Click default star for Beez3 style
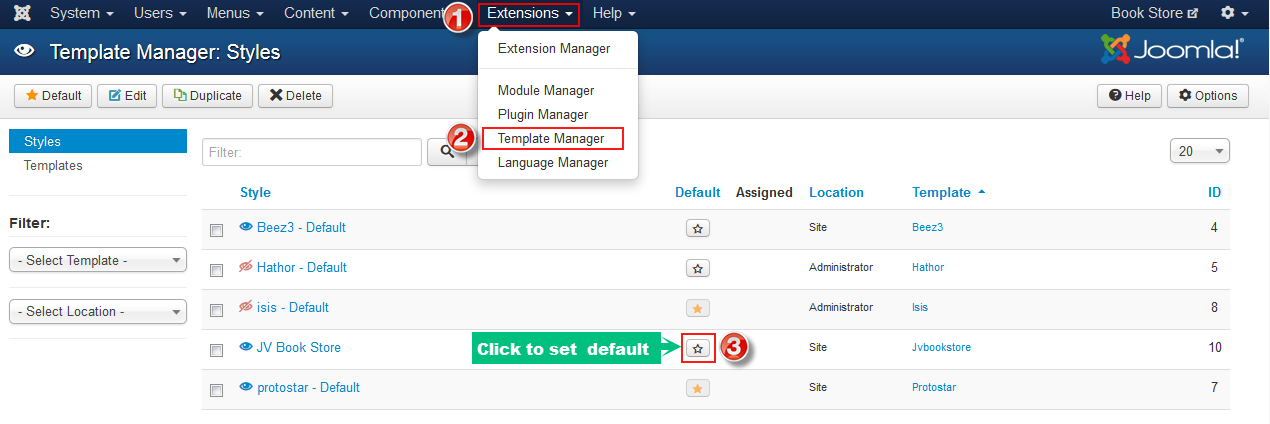1270x424 pixels. (699, 228)
